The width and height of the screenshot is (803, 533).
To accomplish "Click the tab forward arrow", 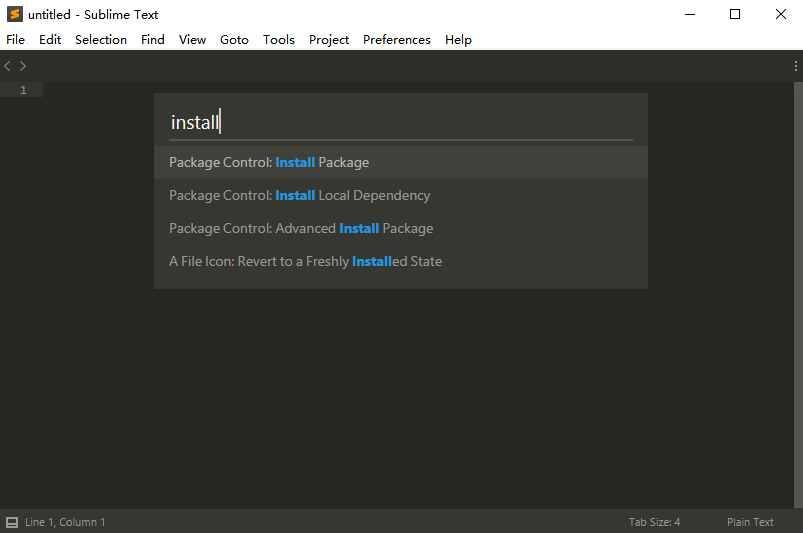I will click(23, 66).
